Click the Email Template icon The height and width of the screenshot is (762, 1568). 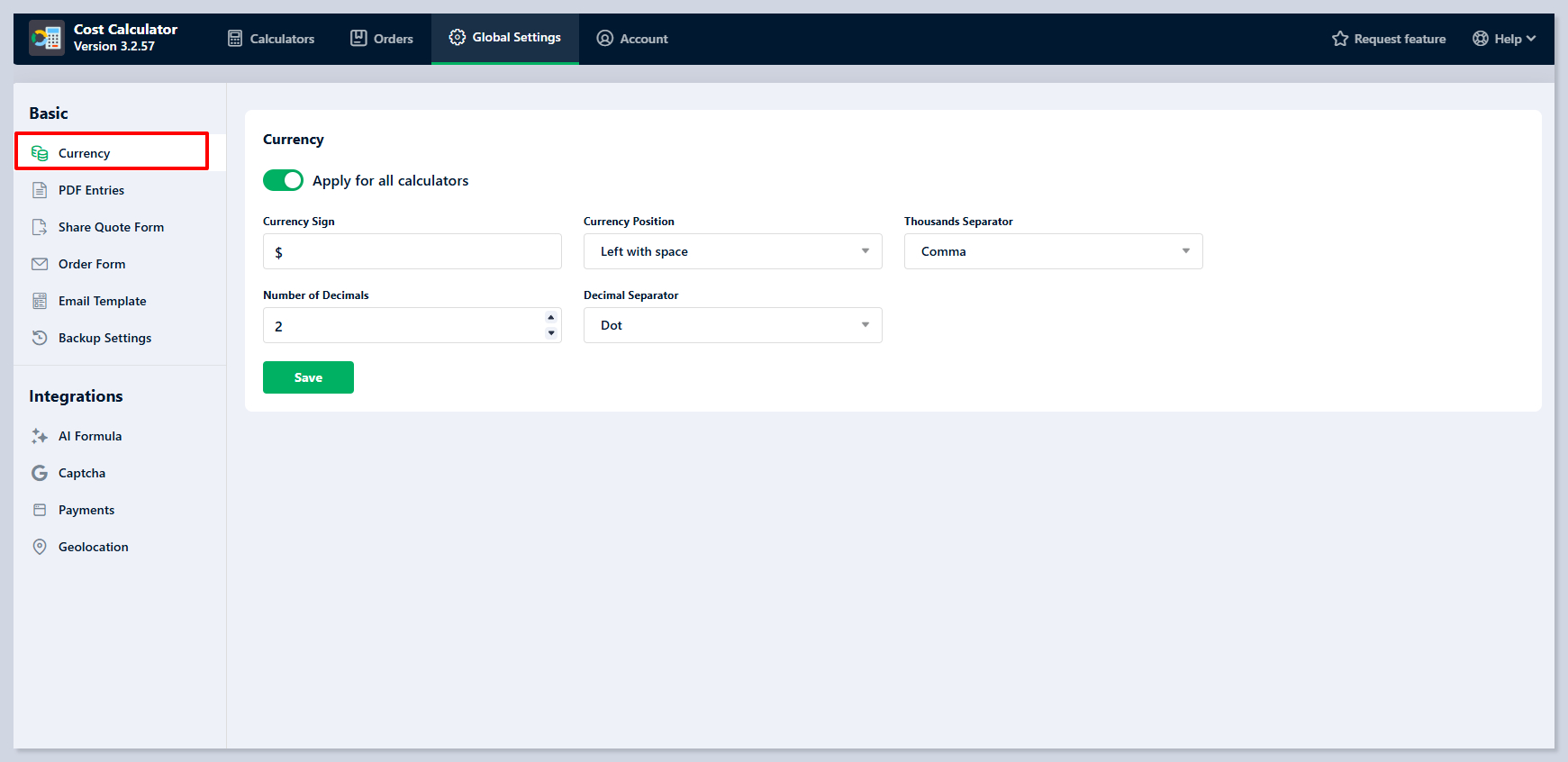[40, 301]
